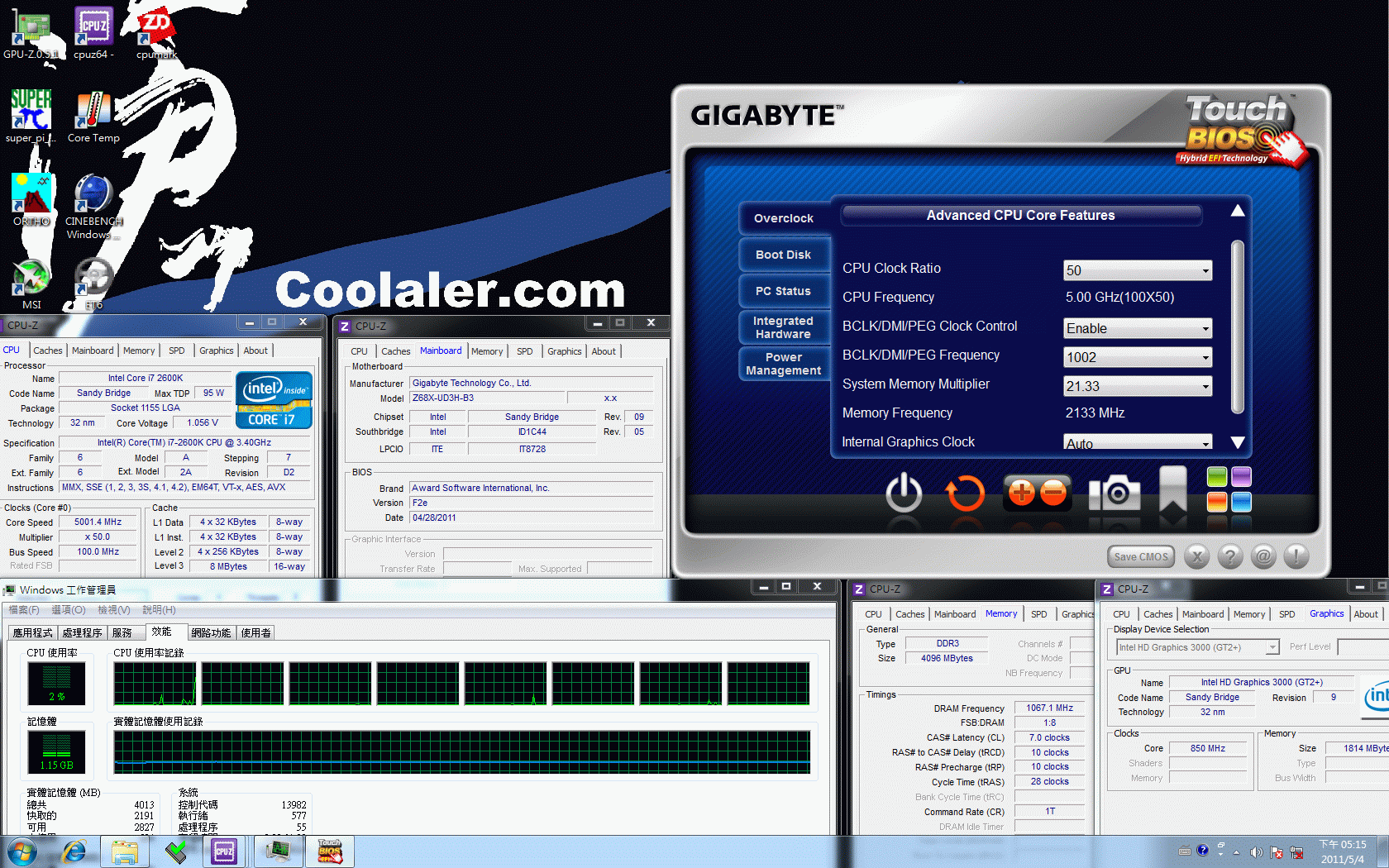Image resolution: width=1389 pixels, height=868 pixels.
Task: Open the GPU-Z desktop shortcut
Action: point(31,33)
